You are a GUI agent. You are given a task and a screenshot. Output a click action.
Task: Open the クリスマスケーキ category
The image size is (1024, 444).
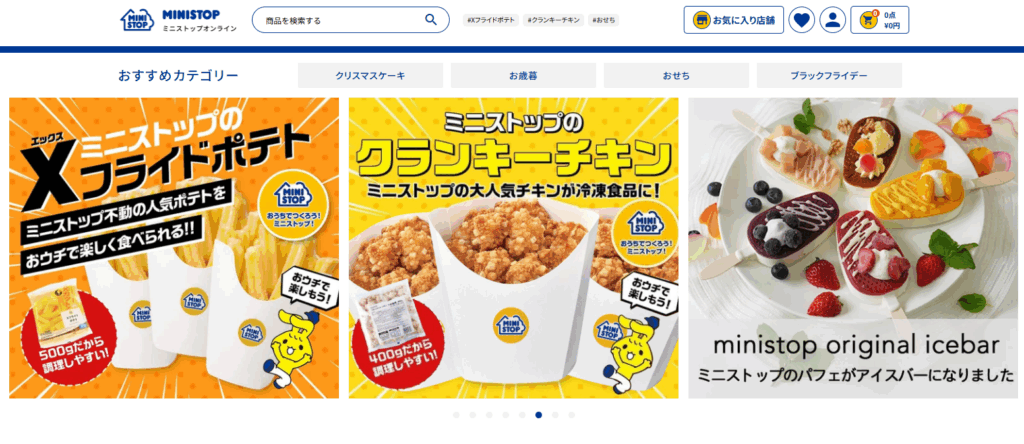[x=370, y=75]
